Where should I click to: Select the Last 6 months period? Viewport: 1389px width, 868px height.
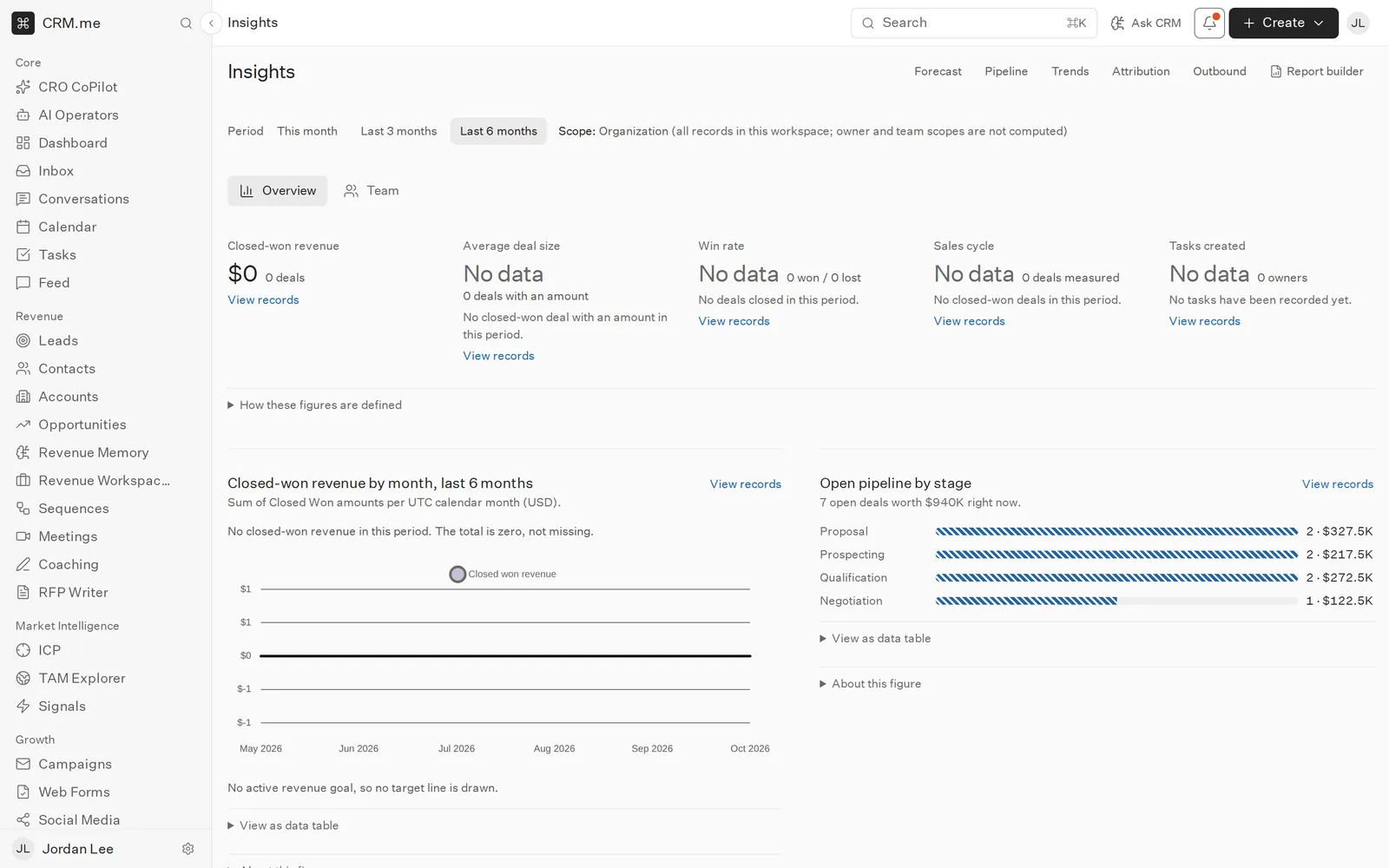pos(498,131)
